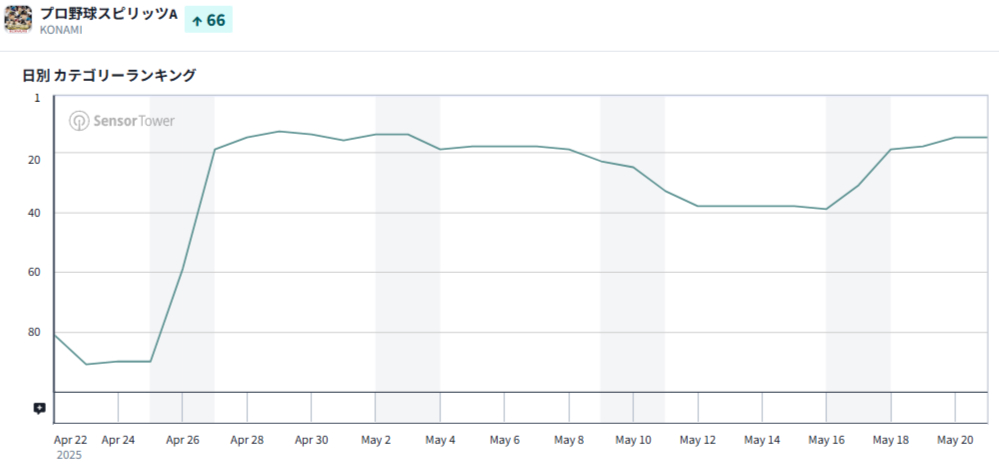
Task: Click the May 8 date label
Action: point(569,440)
